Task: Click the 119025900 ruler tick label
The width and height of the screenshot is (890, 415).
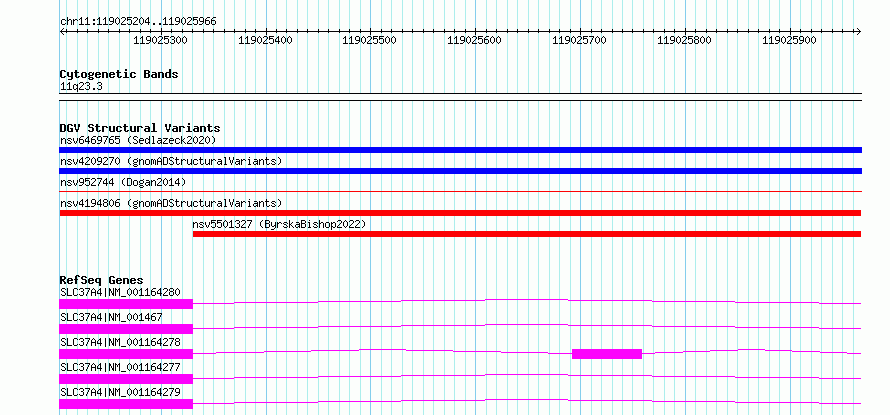Action: [x=790, y=40]
